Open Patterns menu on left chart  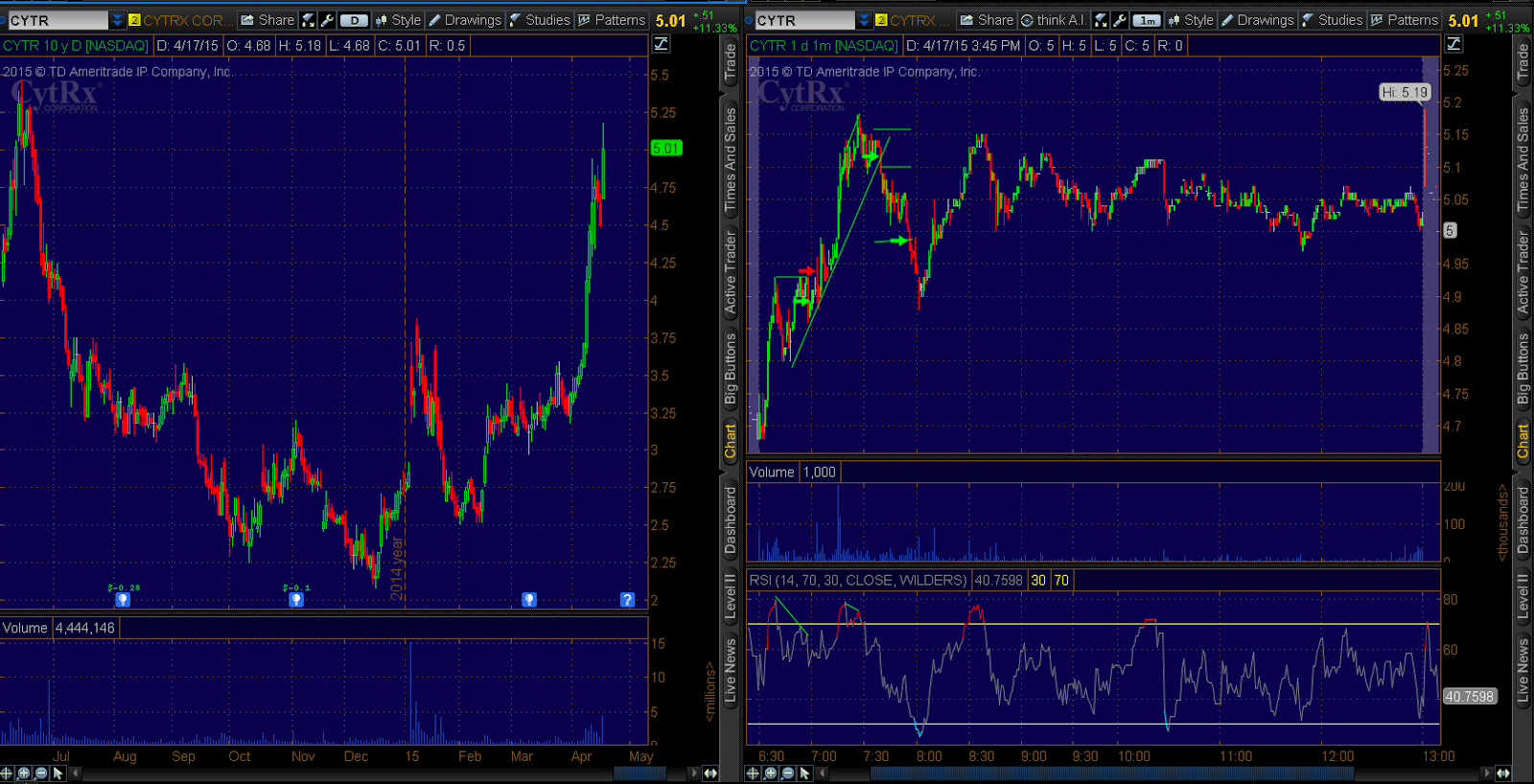pyautogui.click(x=612, y=20)
